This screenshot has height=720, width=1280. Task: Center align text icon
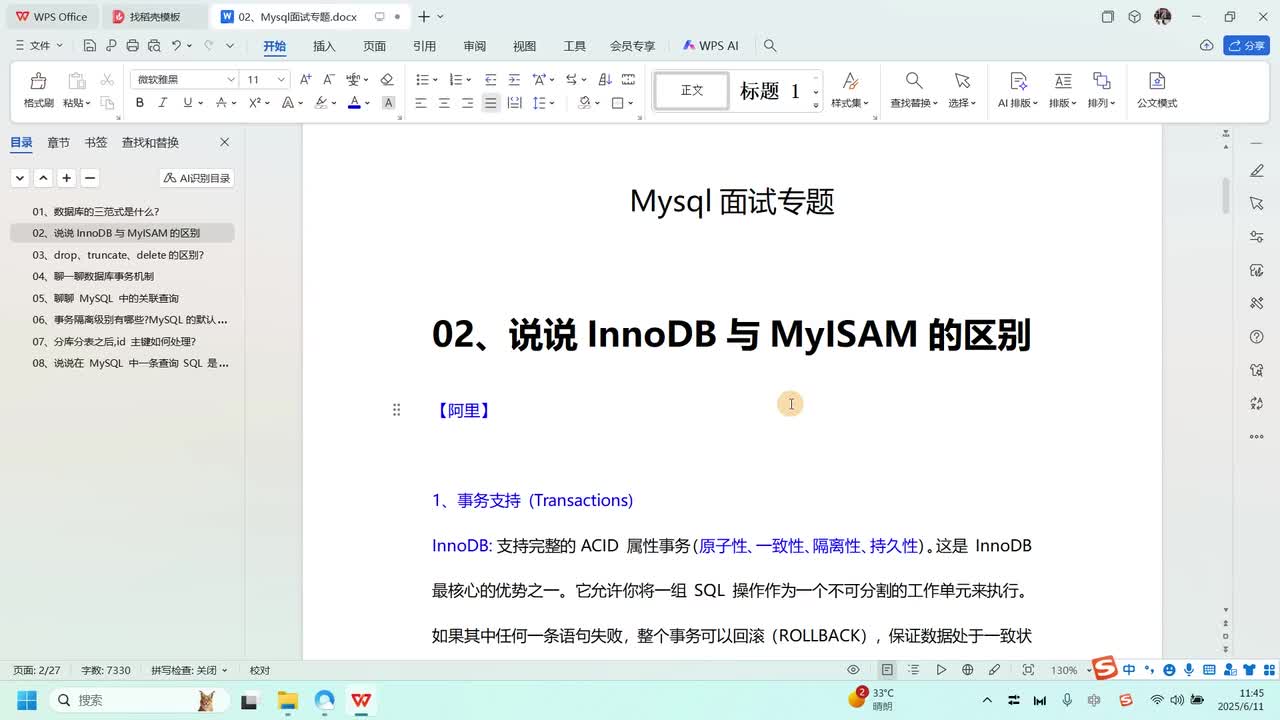444,103
